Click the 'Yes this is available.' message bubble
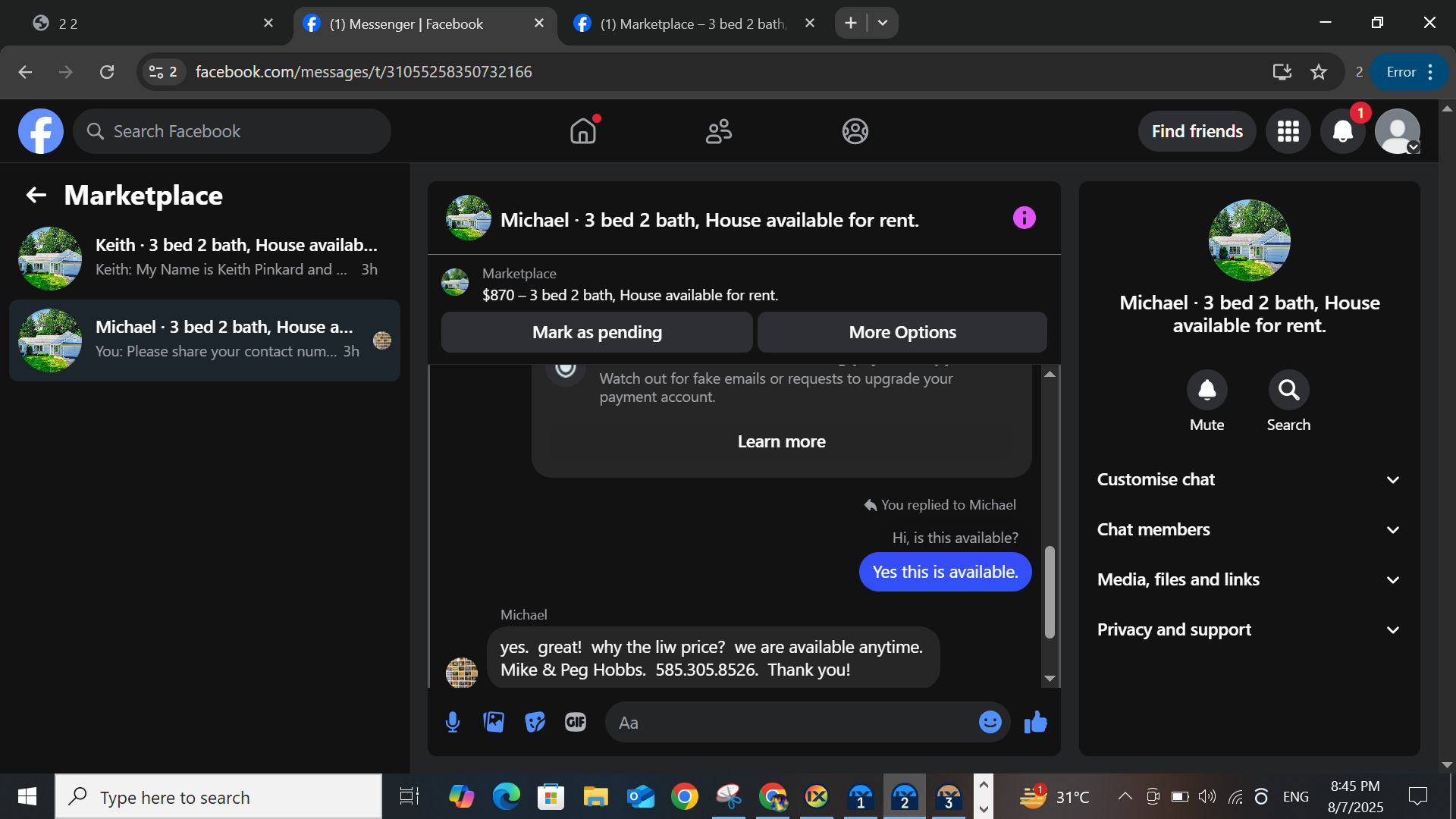The image size is (1456, 819). coord(945,572)
